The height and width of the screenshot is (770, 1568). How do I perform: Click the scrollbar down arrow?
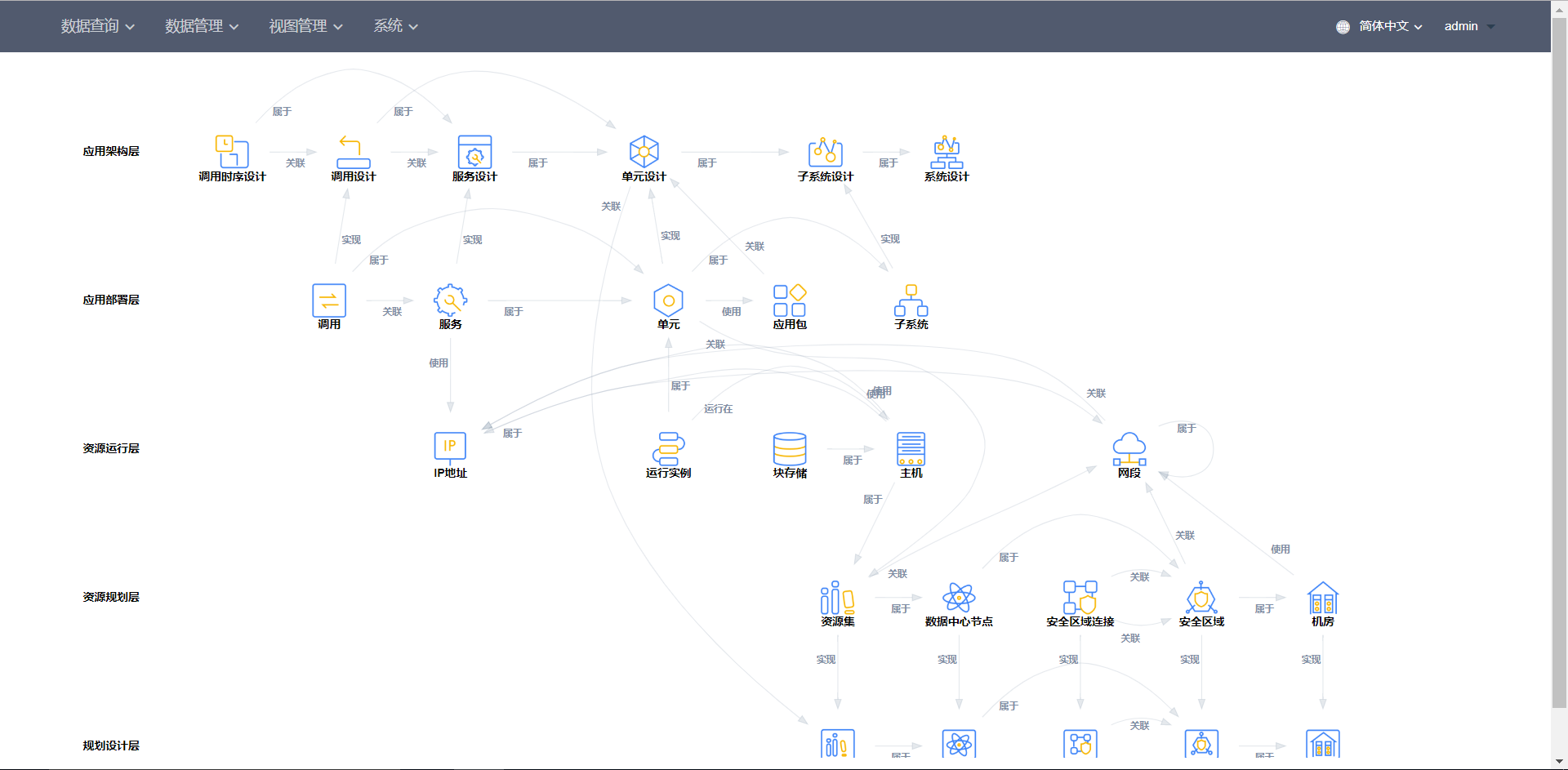click(1559, 762)
